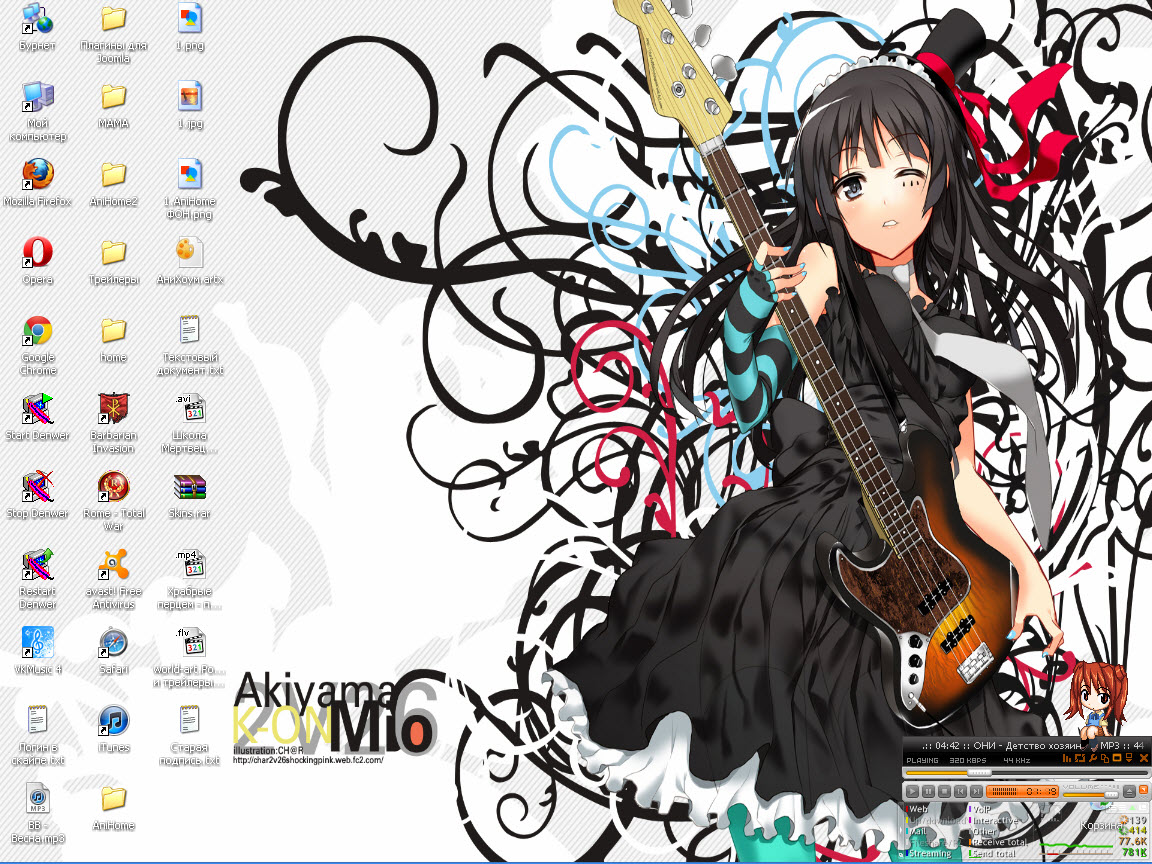Viewport: 1152px width, 864px height.
Task: Select Старая подпись.txt file
Action: click(190, 735)
